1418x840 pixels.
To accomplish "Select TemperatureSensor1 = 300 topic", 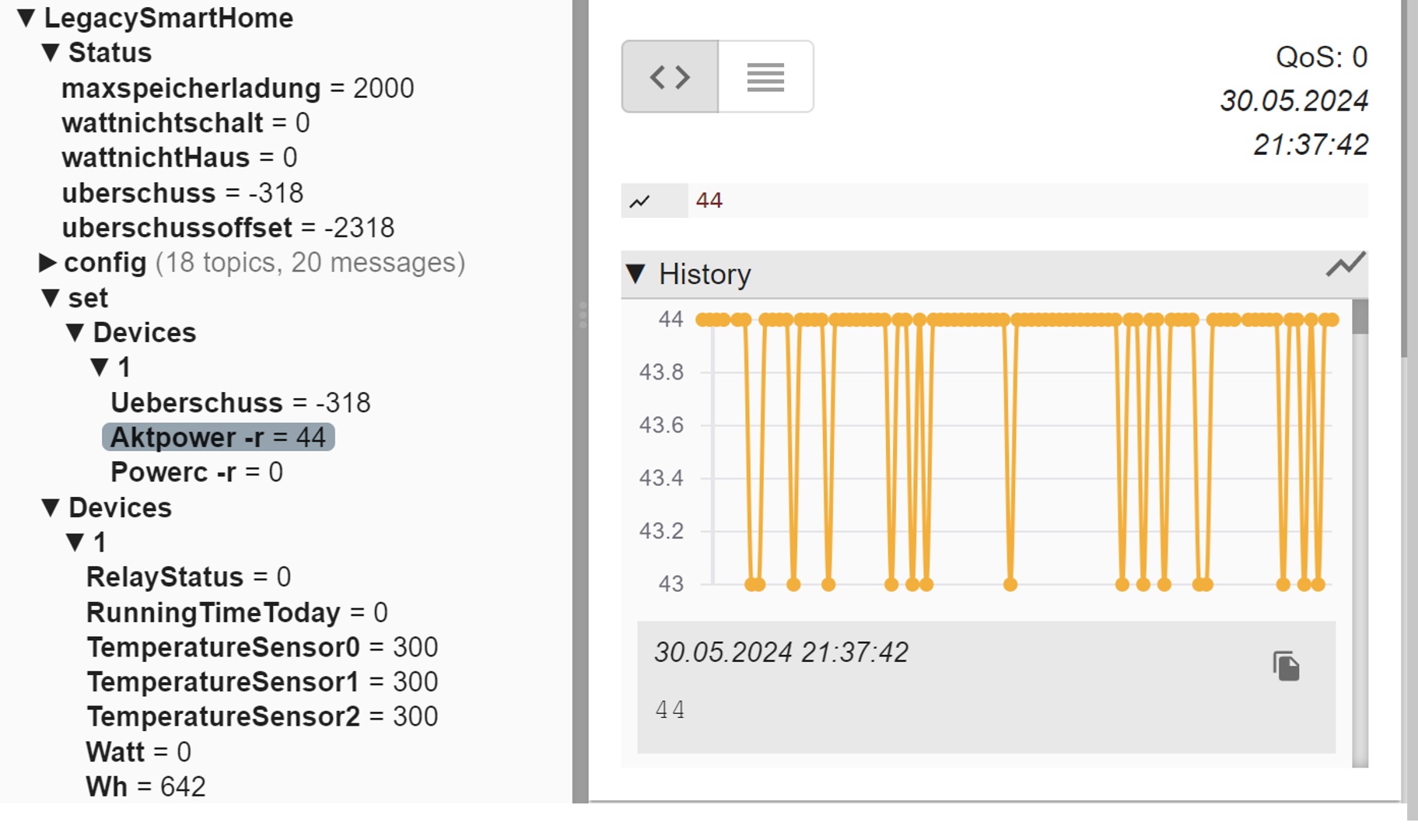I will click(262, 682).
